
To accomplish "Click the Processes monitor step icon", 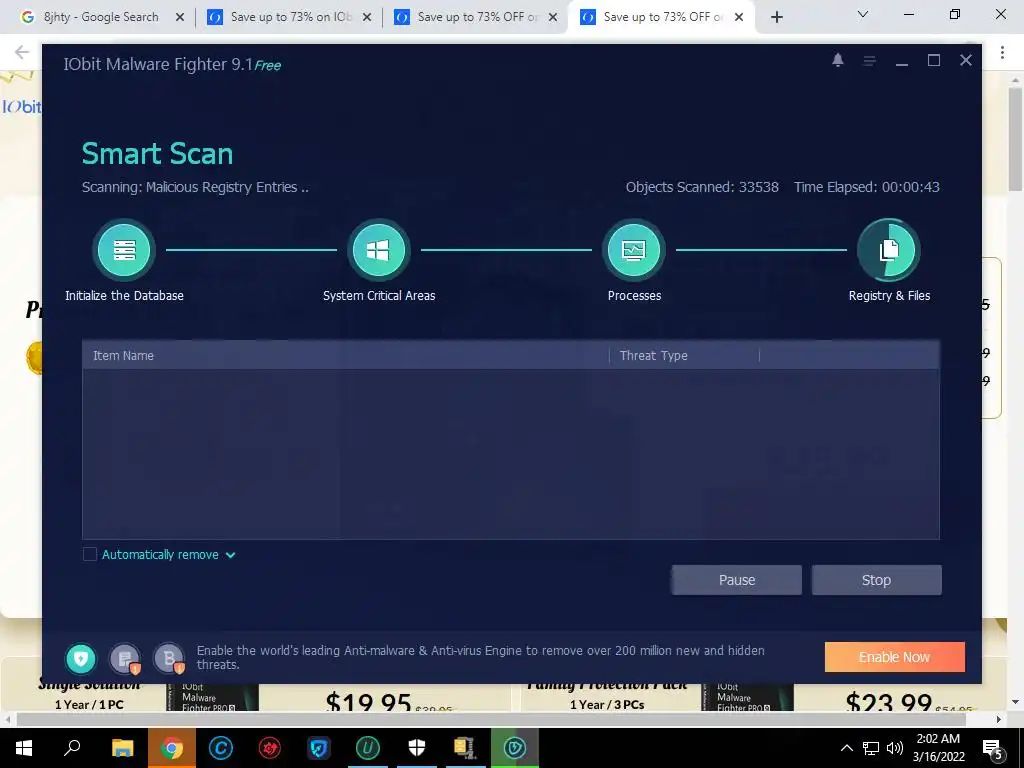I will [x=633, y=250].
